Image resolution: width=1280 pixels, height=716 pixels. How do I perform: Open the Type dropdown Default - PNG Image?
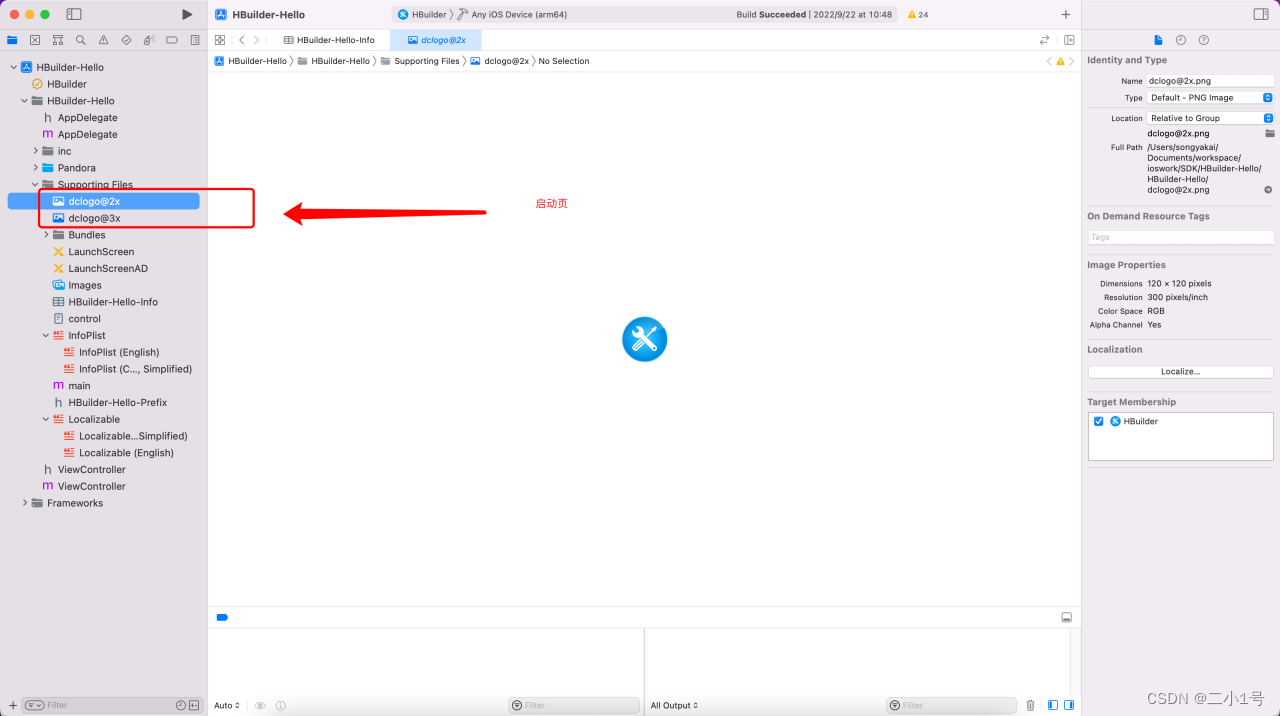coord(1210,98)
